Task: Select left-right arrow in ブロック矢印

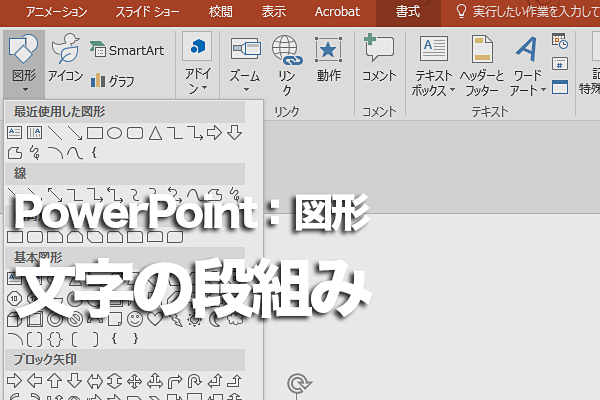Action: (x=95, y=381)
